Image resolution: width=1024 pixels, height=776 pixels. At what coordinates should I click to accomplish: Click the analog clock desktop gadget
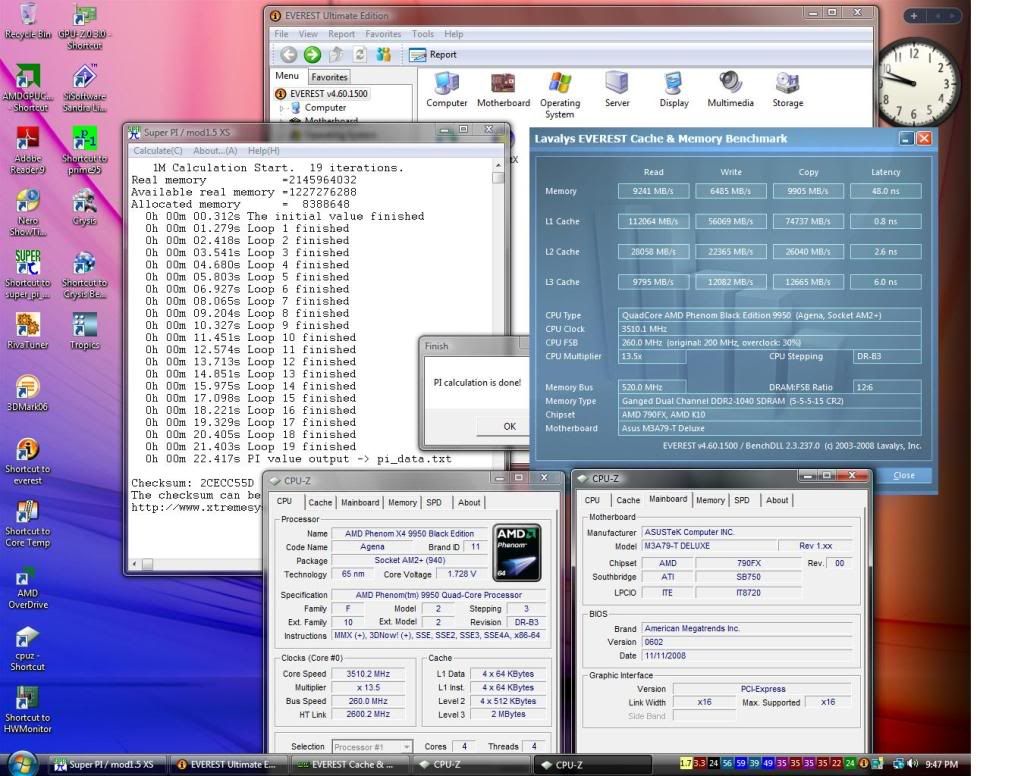(918, 82)
